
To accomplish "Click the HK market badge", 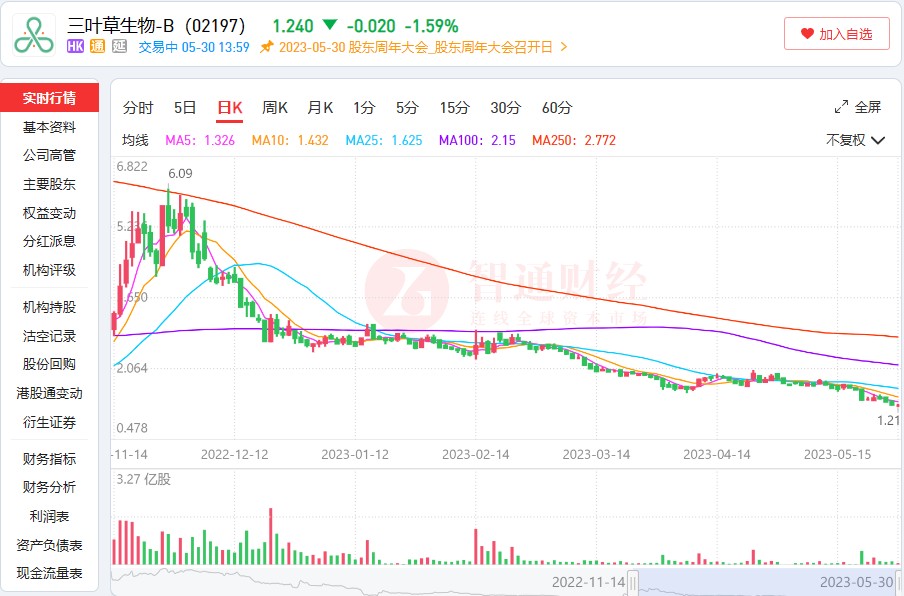I will click(75, 46).
